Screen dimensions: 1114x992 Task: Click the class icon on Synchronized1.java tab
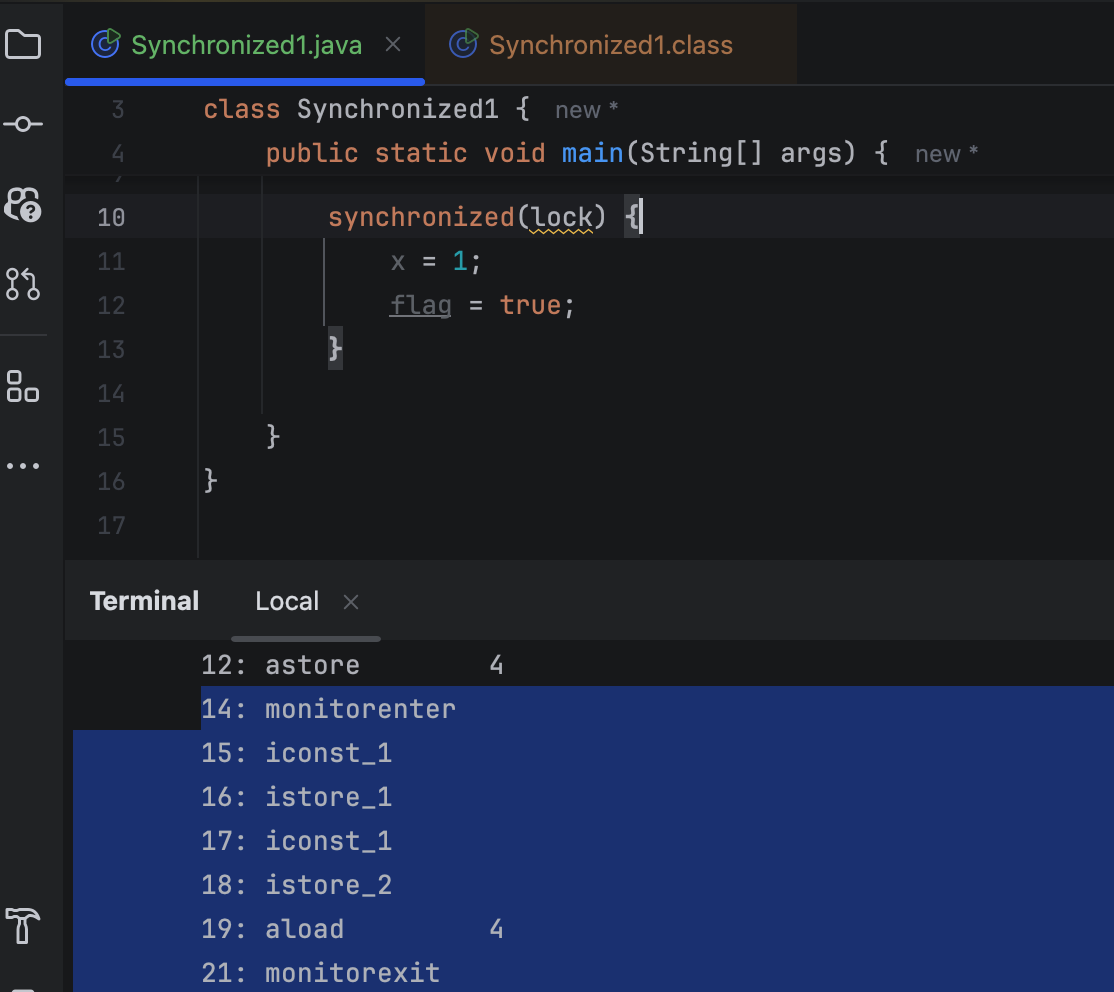coord(105,43)
